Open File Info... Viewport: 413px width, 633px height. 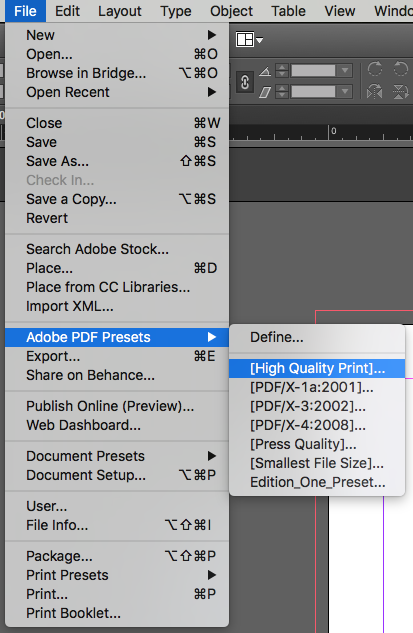[x=117, y=525]
